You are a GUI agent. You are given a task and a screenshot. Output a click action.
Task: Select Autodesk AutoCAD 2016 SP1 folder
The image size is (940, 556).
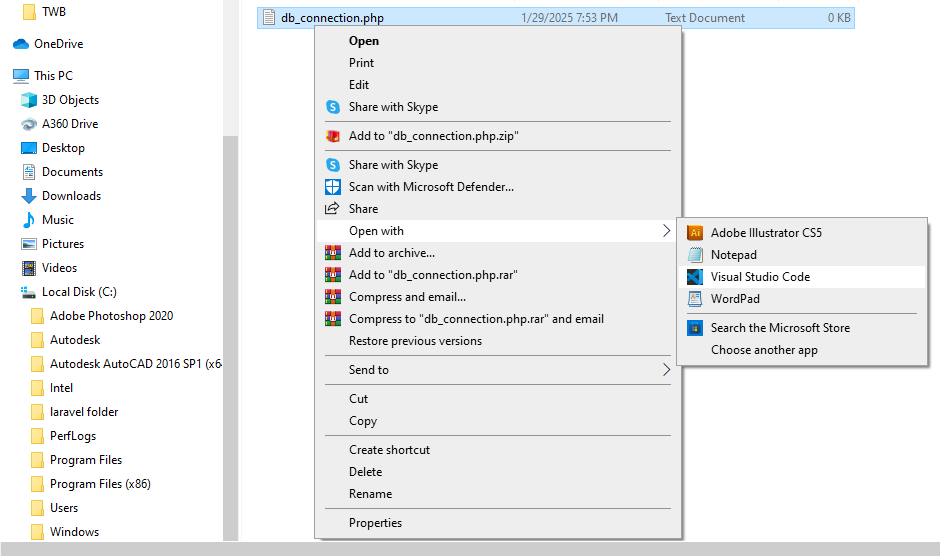click(x=135, y=364)
